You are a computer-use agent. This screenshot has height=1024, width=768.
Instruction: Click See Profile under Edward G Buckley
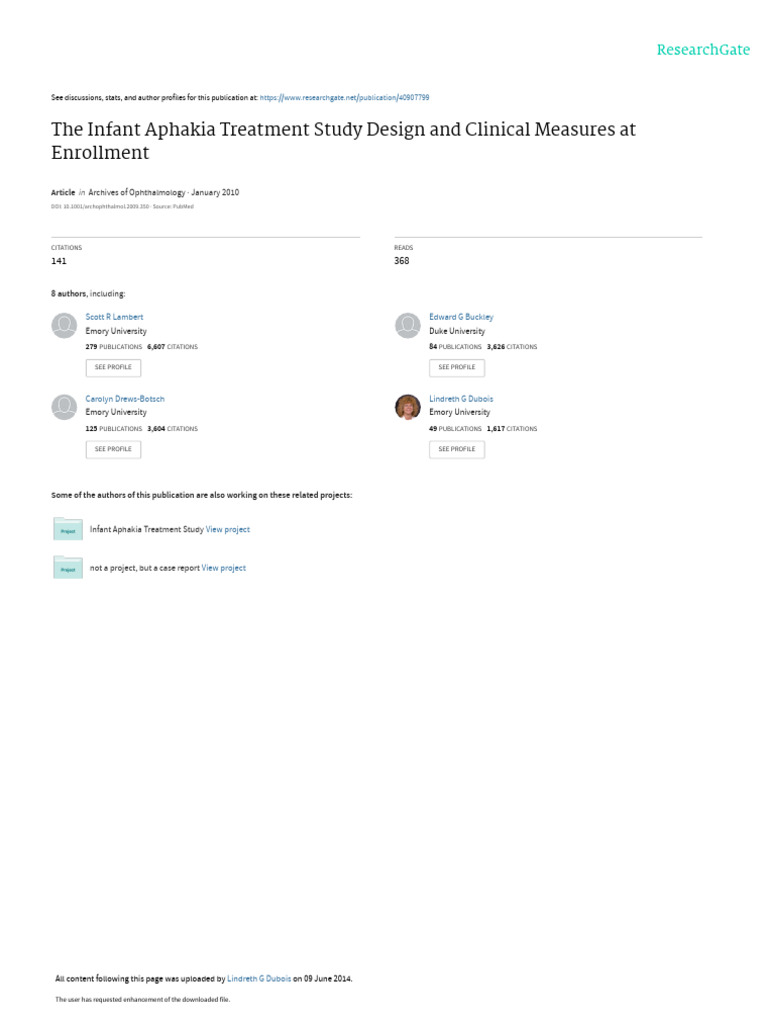point(456,367)
